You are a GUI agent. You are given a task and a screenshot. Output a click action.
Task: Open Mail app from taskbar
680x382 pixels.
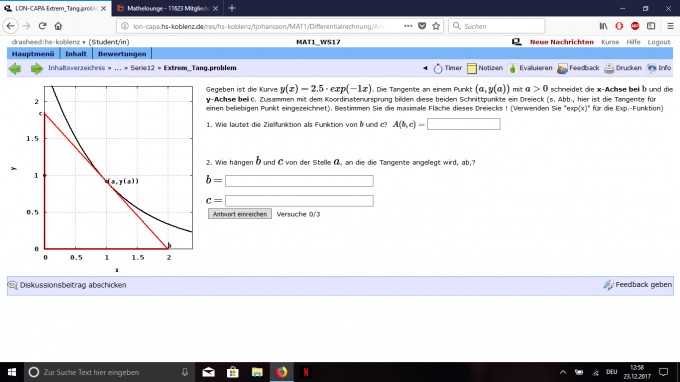point(209,372)
